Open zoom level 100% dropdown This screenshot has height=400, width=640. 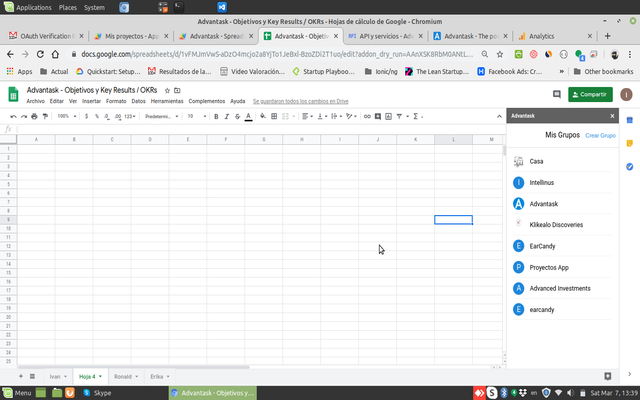67,116
